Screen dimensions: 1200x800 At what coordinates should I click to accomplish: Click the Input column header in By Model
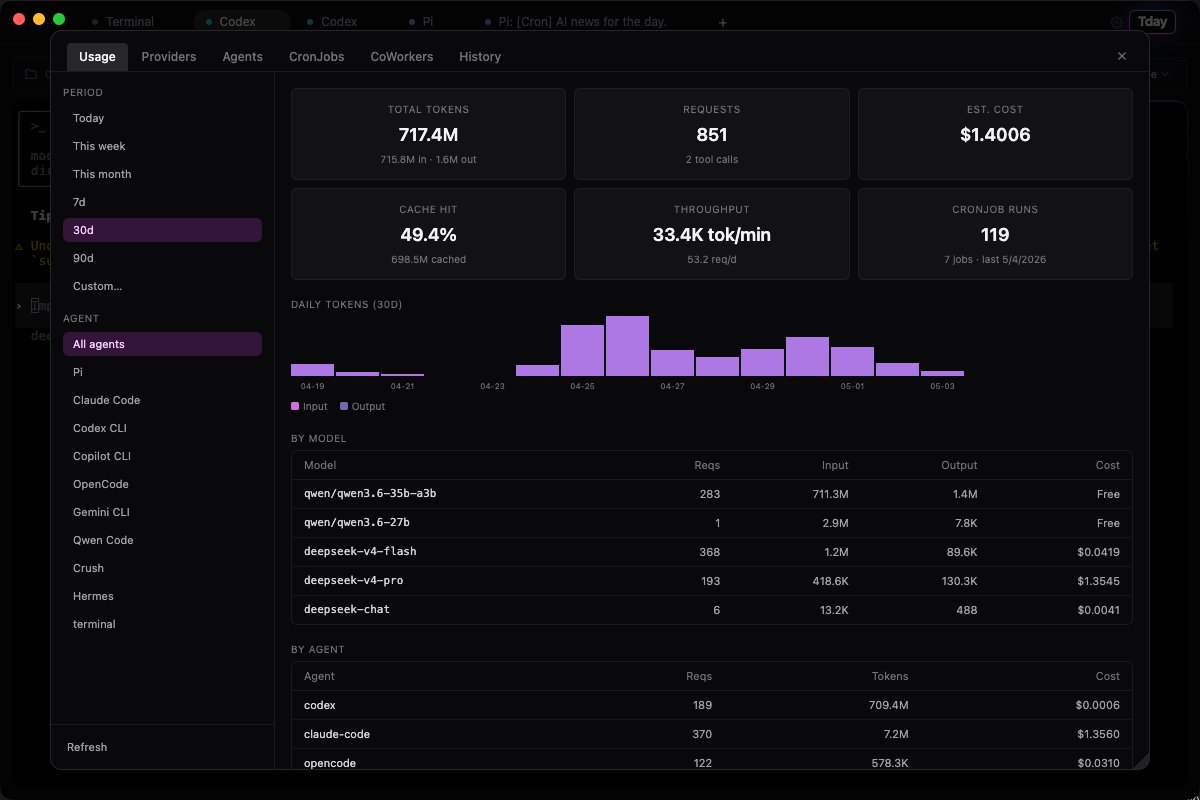(835, 465)
